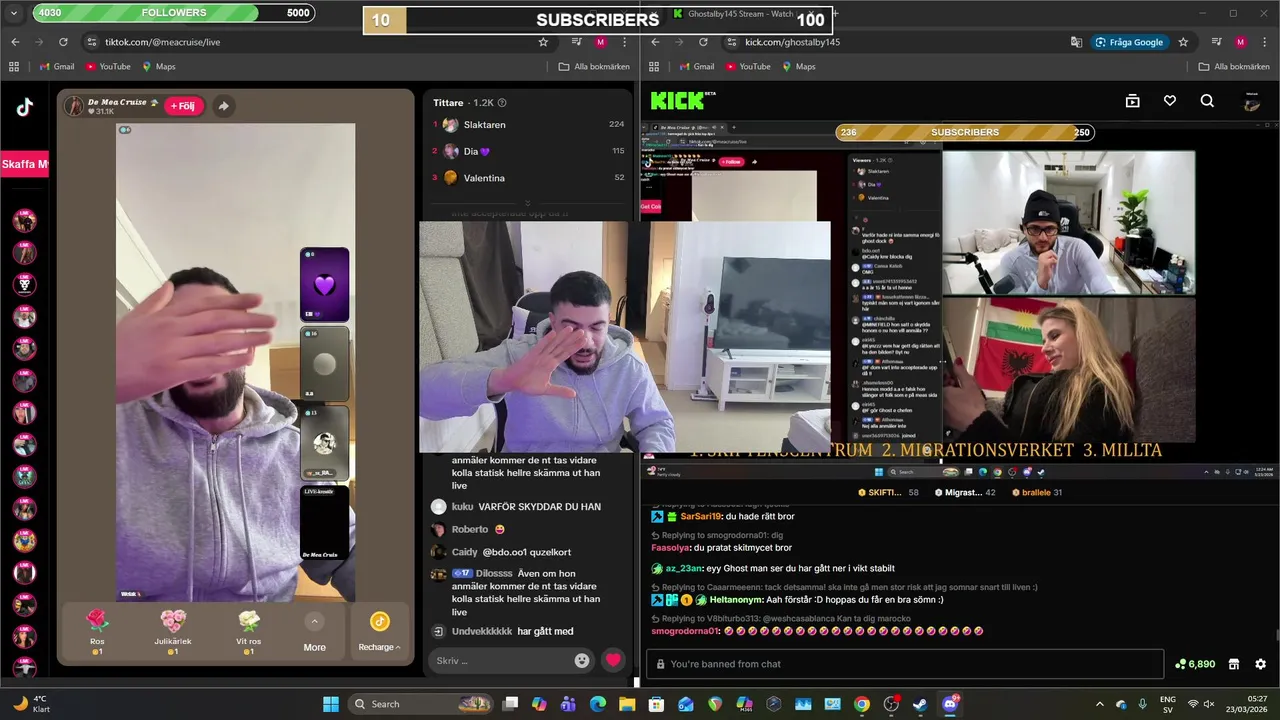Open Chrome menu in TikTok window
Viewport: 1280px width, 720px height.
623,42
